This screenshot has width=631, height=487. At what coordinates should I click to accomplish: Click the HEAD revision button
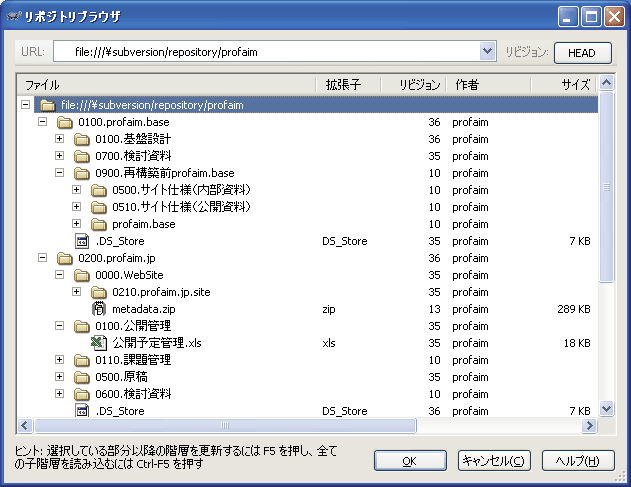[x=582, y=53]
